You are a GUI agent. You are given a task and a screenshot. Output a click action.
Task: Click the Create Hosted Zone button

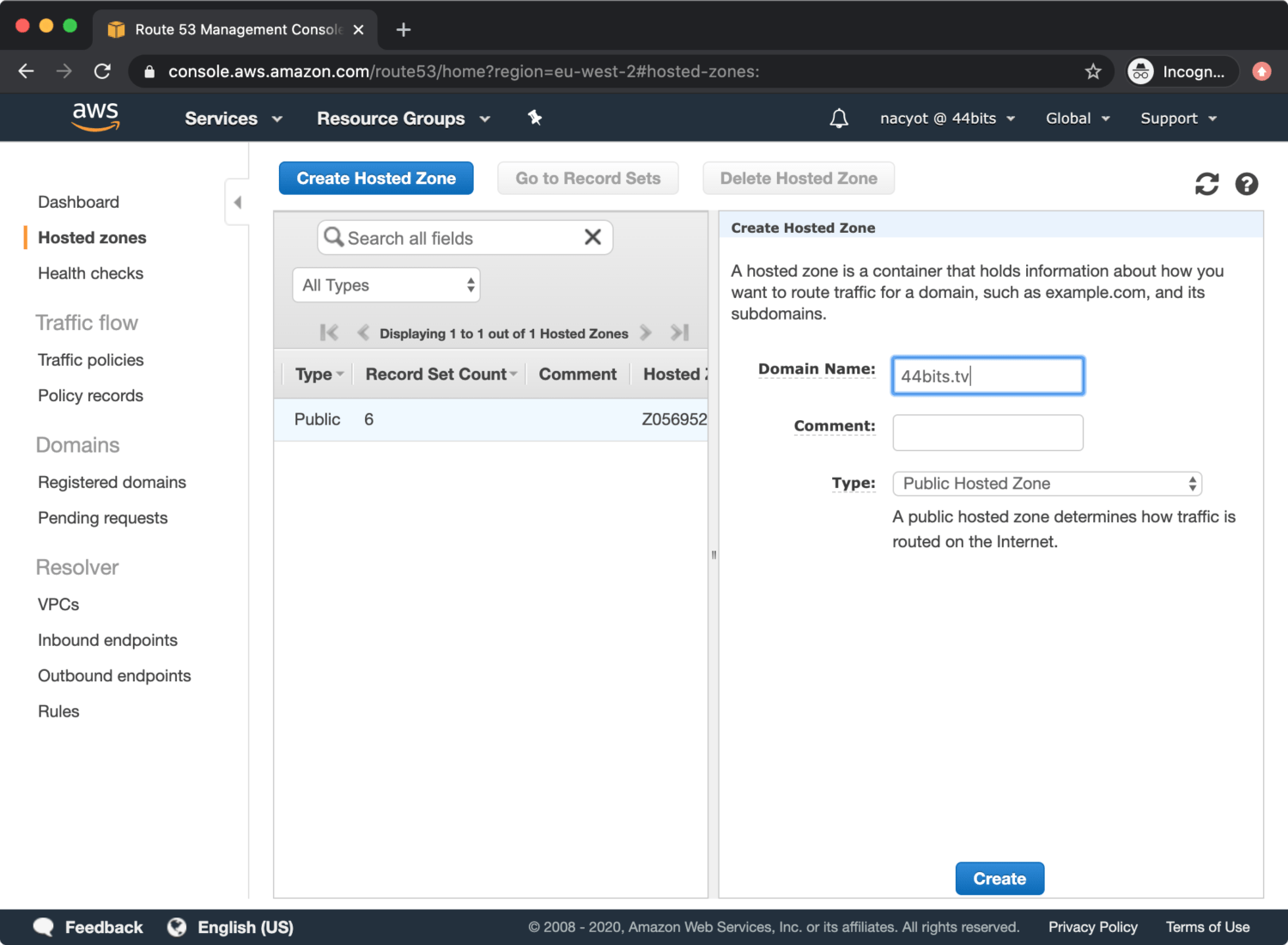point(376,178)
